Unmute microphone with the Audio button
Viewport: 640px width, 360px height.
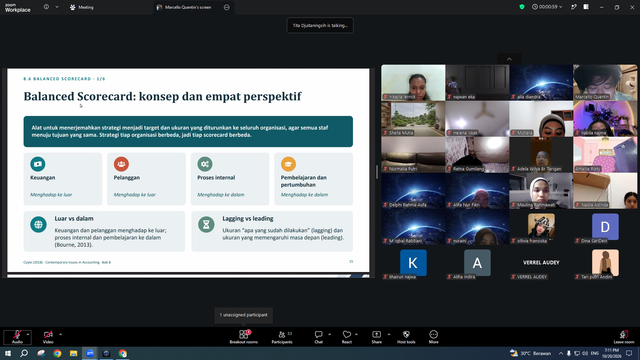pos(17,337)
